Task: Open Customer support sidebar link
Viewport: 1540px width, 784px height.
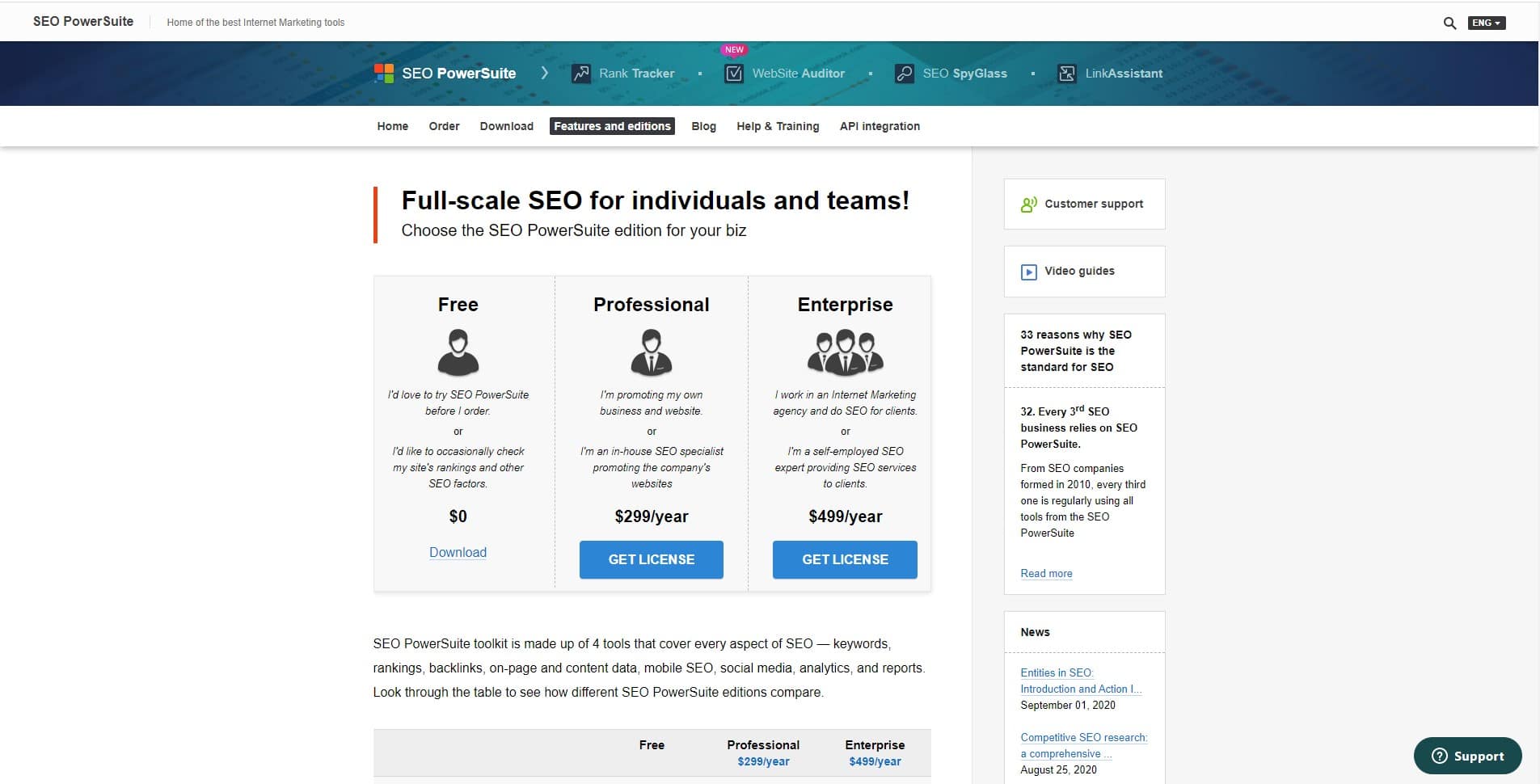Action: point(1084,204)
